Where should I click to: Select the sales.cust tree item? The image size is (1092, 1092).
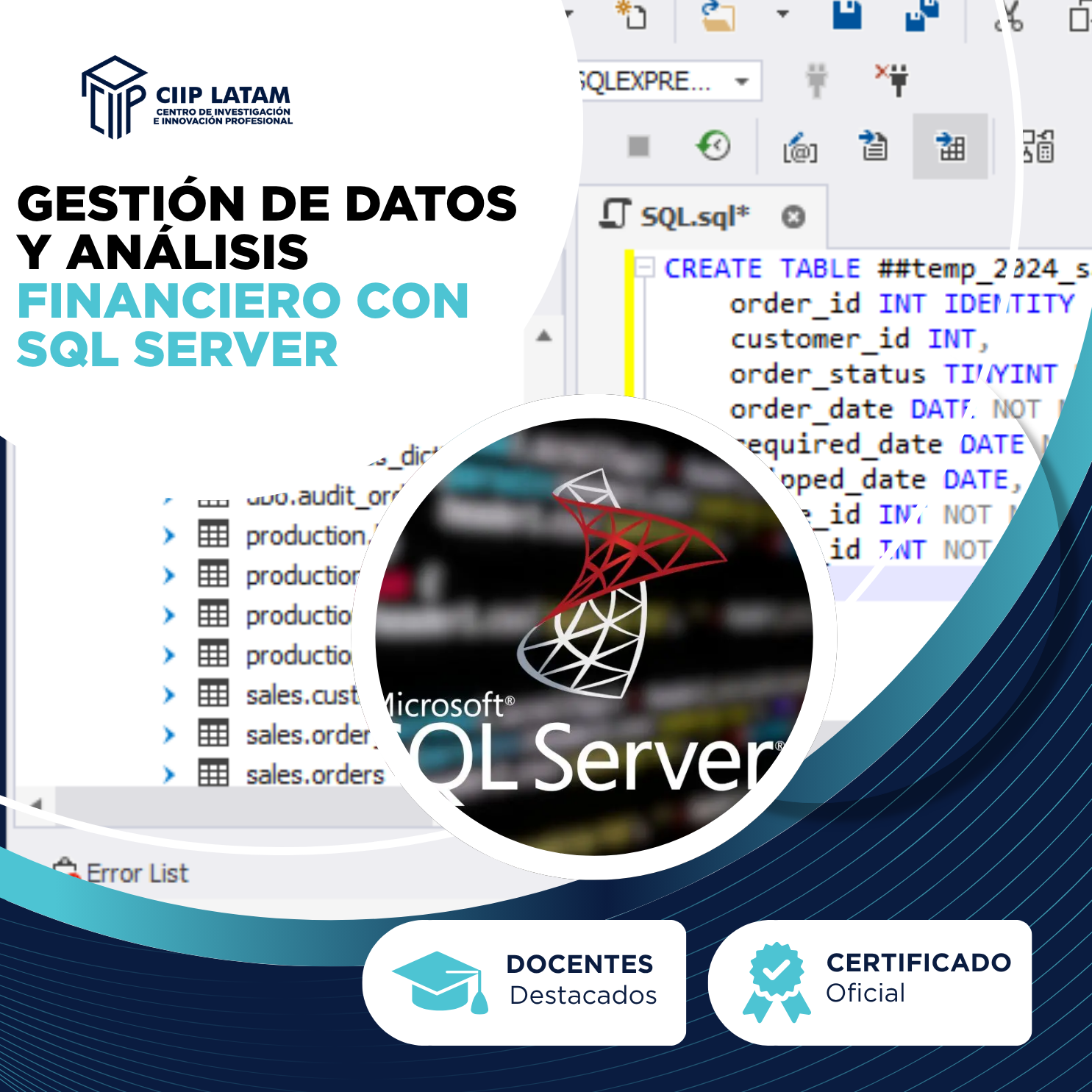[x=301, y=695]
